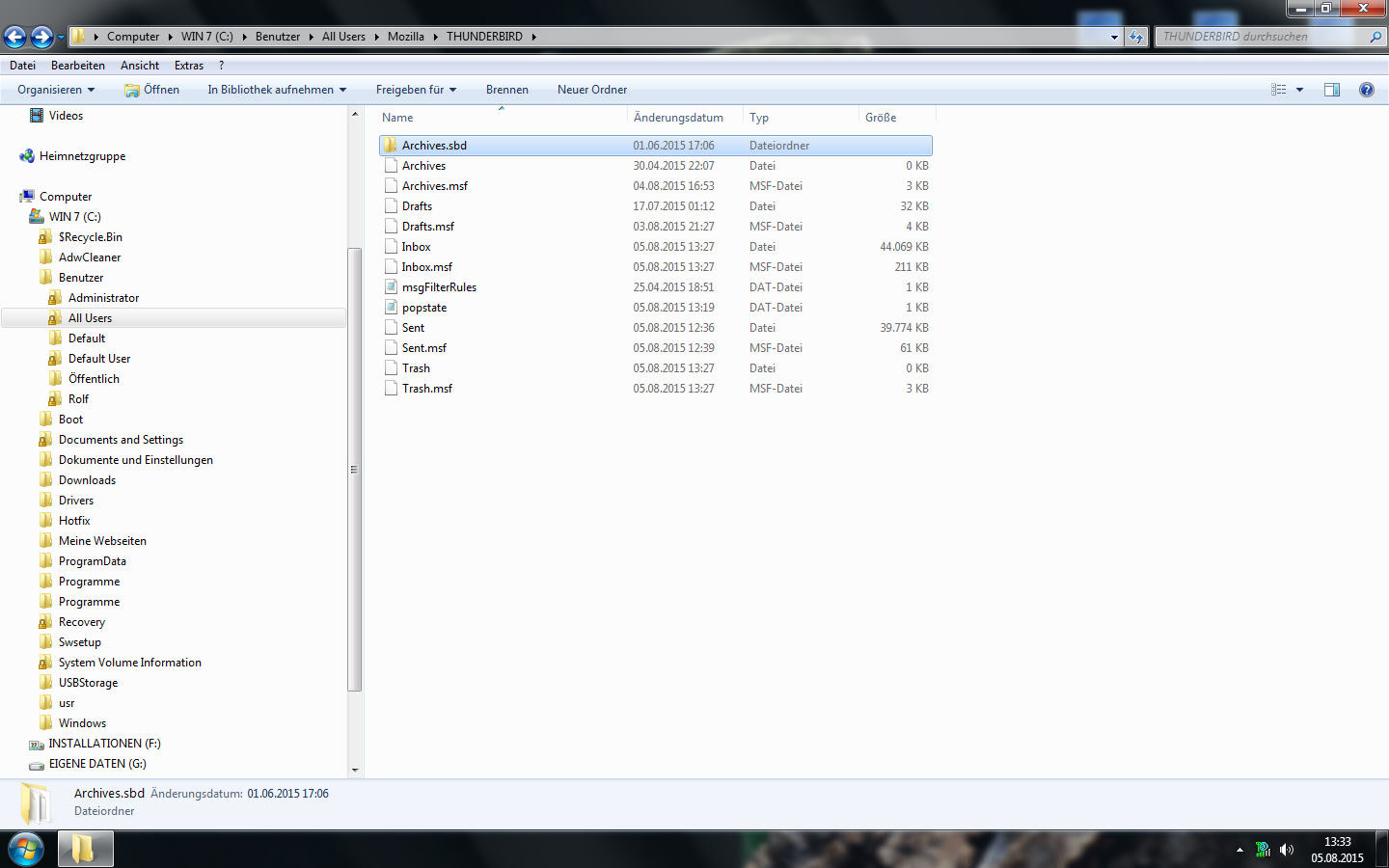The height and width of the screenshot is (868, 1389).
Task: Open the help question mark icon
Action: pos(1366,90)
